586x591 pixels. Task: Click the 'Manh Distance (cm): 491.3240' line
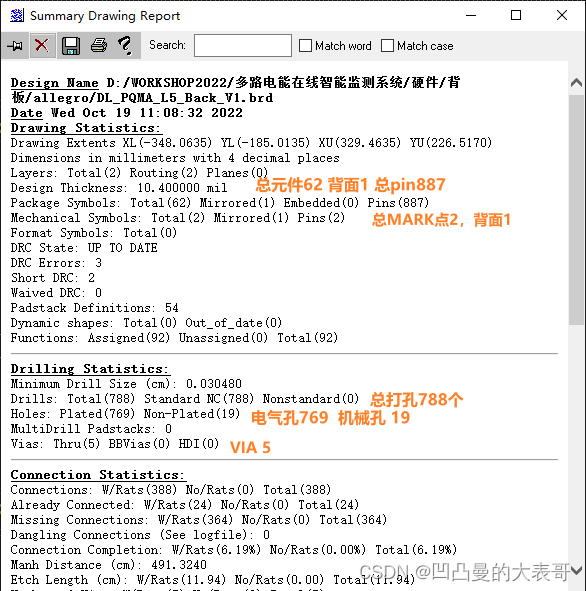[109, 565]
